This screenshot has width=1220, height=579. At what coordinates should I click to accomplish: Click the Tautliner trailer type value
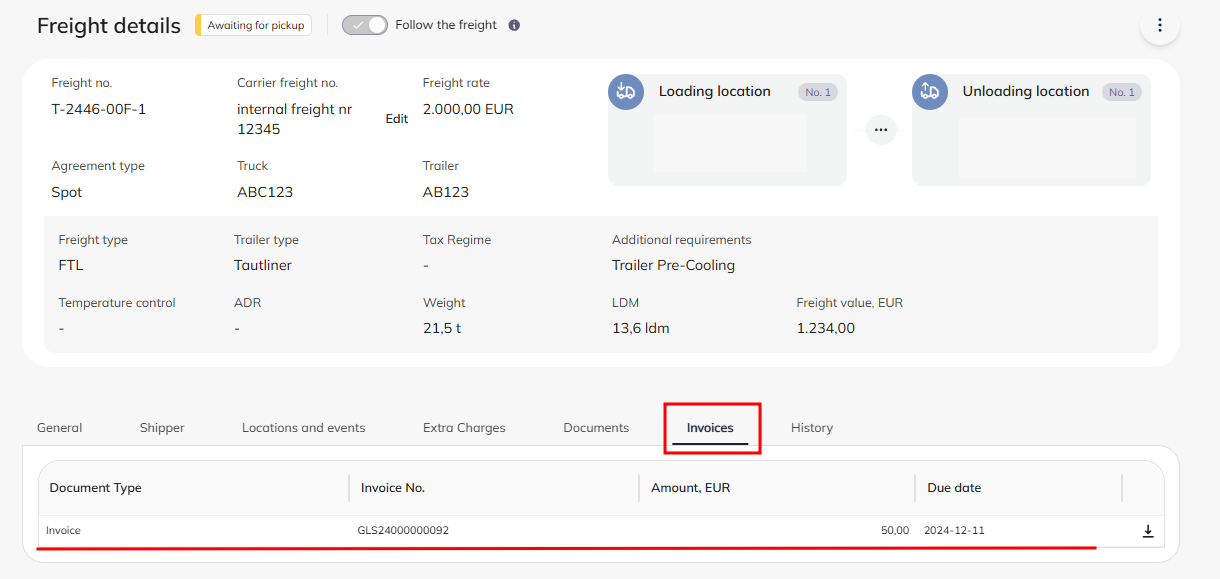(263, 266)
